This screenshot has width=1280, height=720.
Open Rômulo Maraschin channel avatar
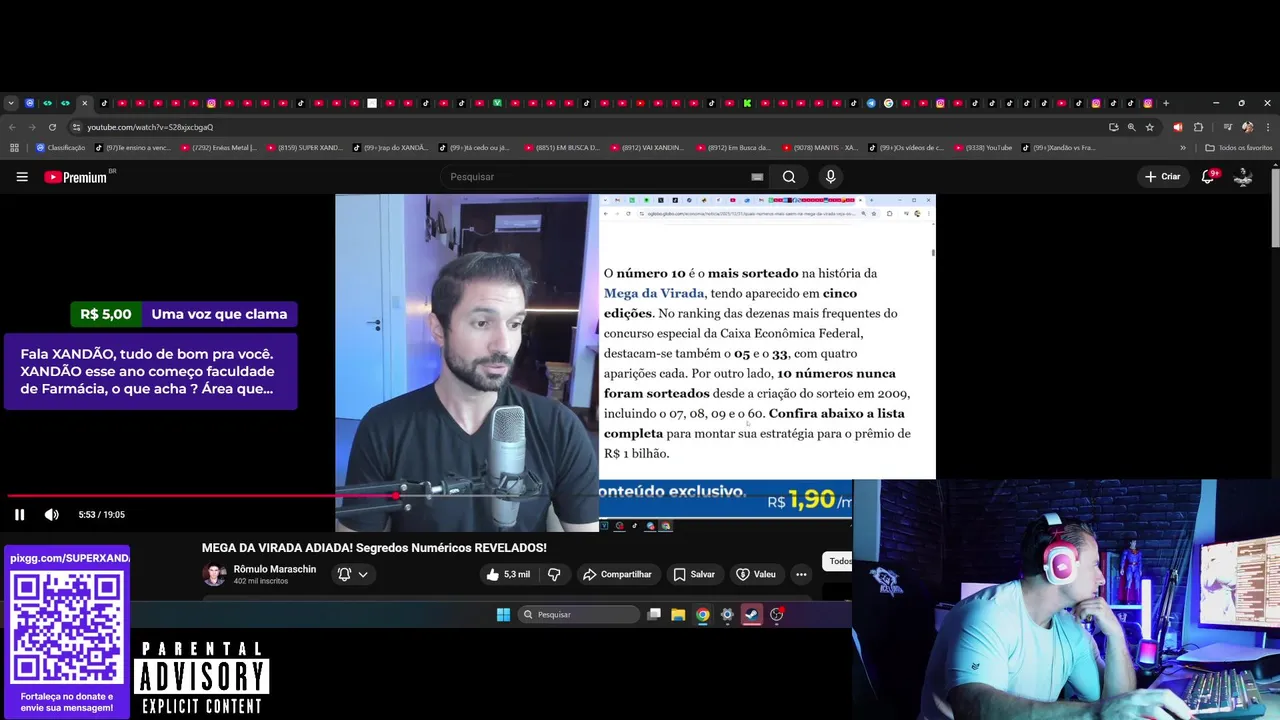pos(214,574)
